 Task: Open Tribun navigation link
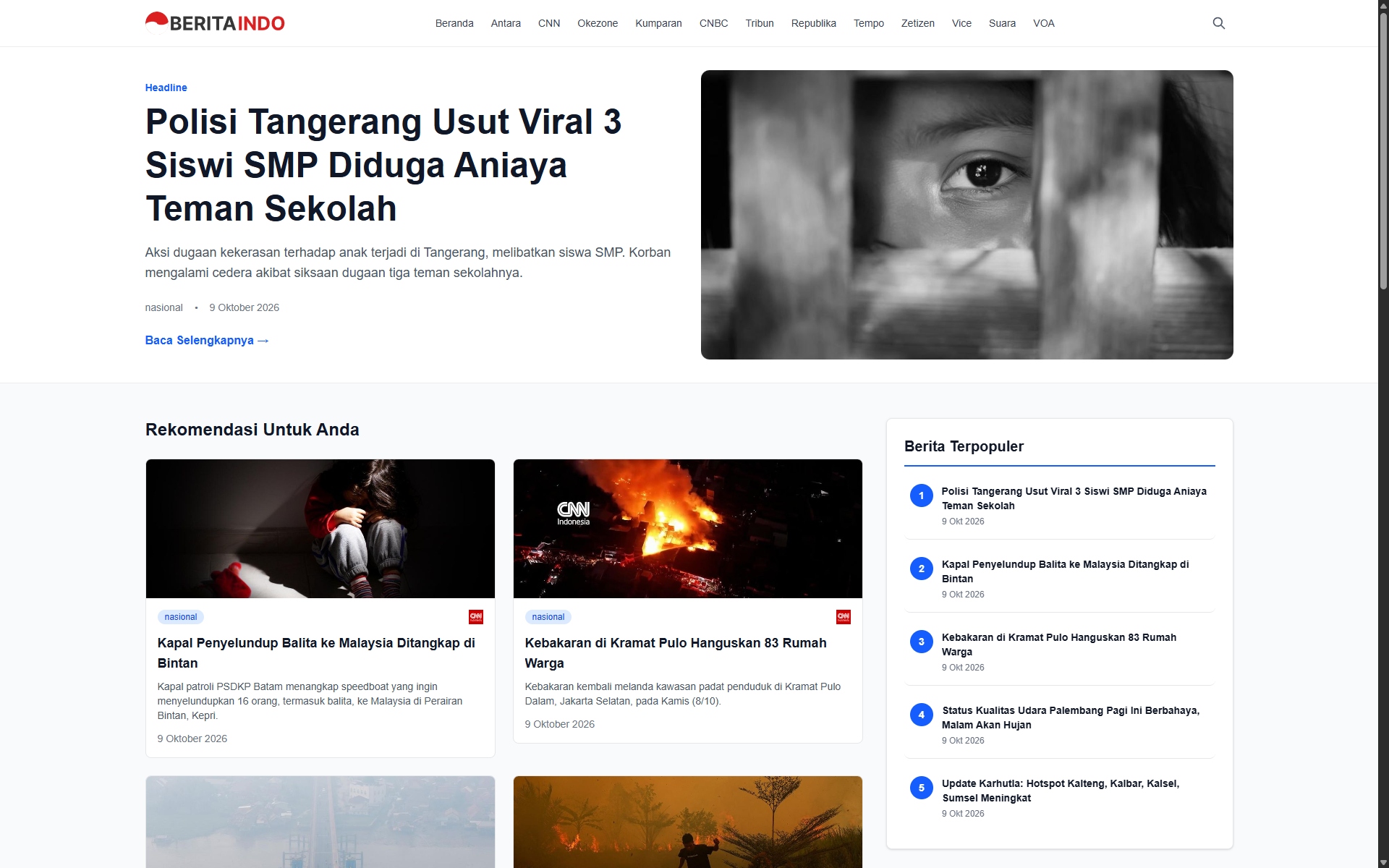pos(760,23)
